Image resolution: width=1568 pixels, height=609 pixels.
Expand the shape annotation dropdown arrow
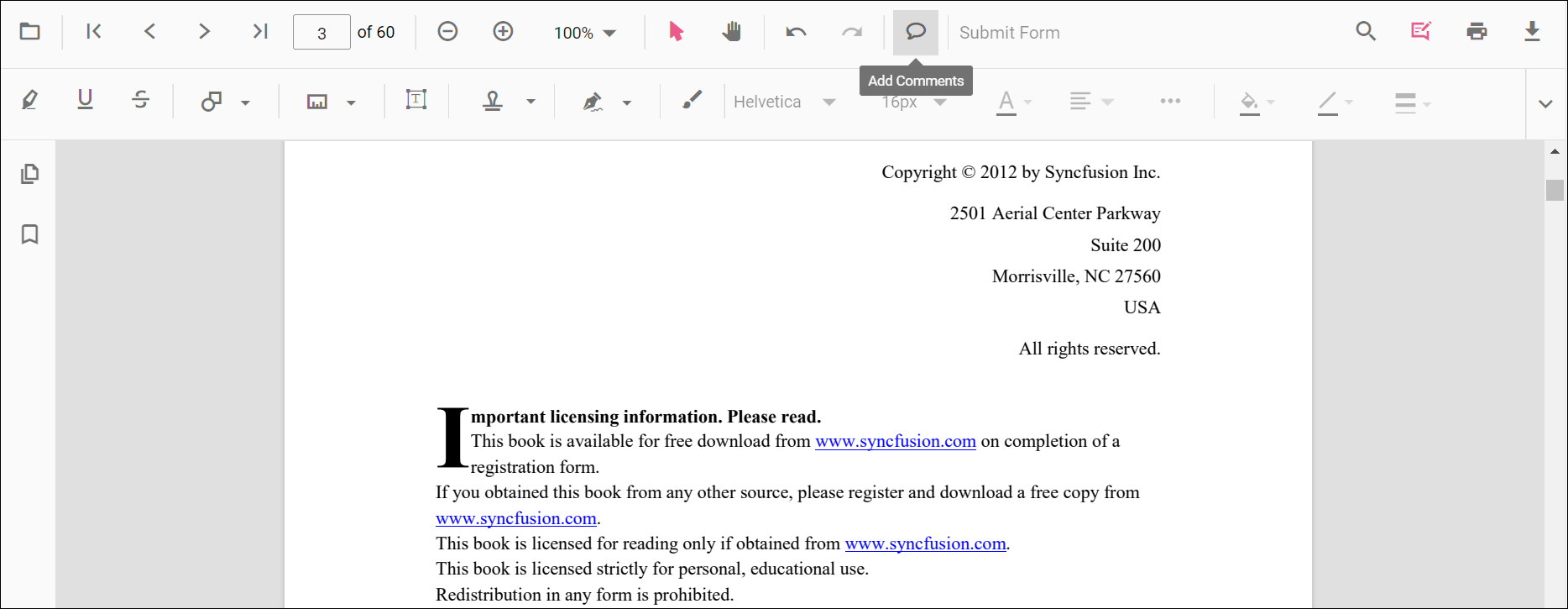coord(245,102)
